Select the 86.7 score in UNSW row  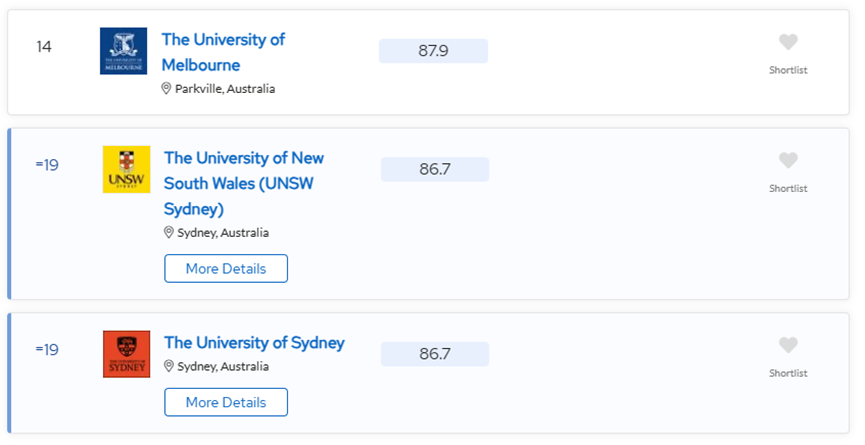tap(435, 169)
